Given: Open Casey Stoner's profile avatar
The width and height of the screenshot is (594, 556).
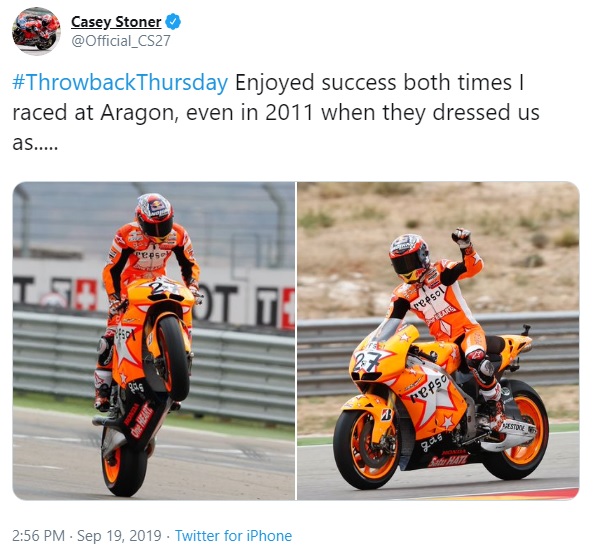Looking at the screenshot, I should click(x=36, y=31).
